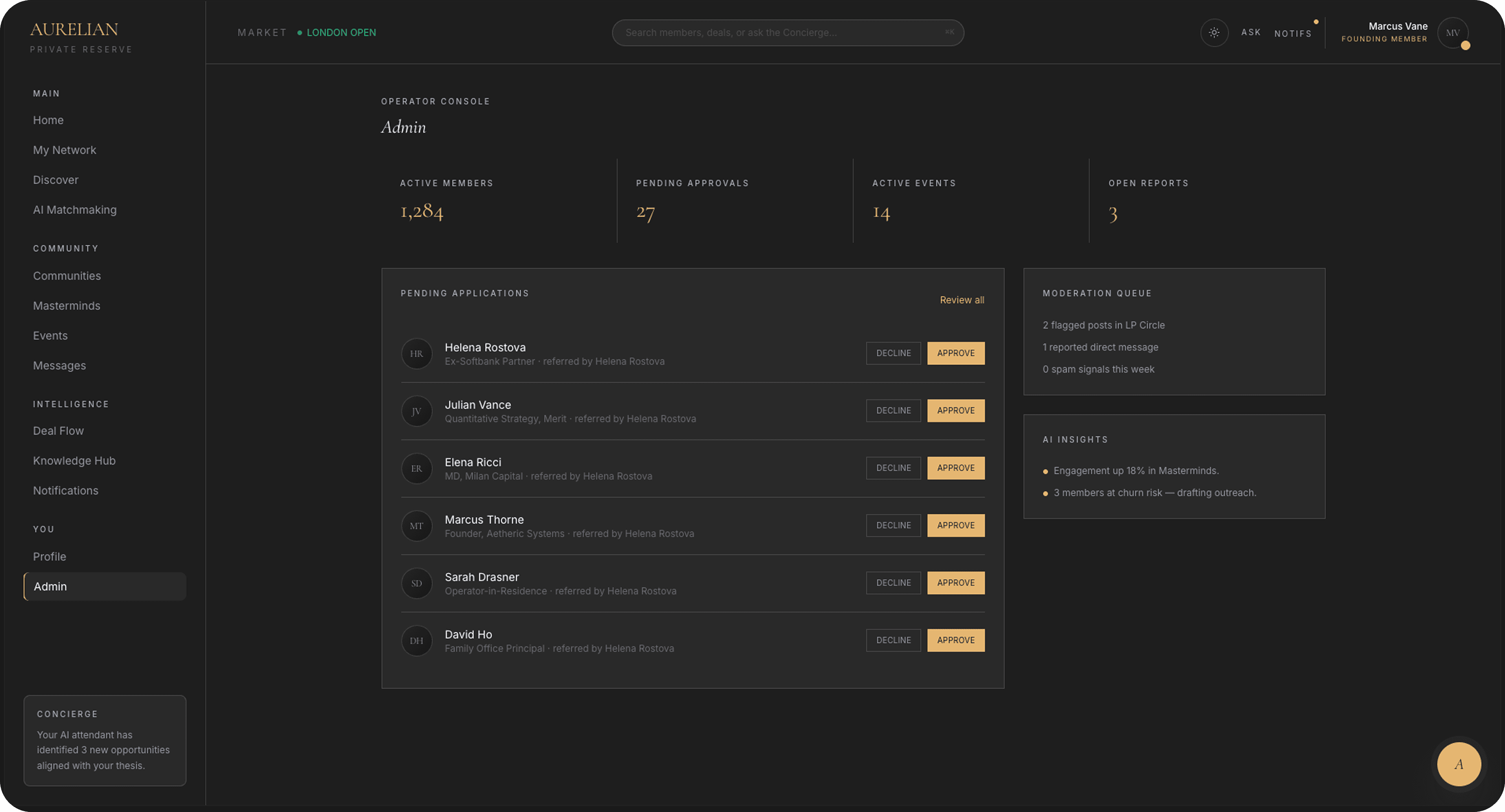This screenshot has width=1505, height=812.
Task: Open Helena Rostova's HR avatar
Action: point(417,353)
